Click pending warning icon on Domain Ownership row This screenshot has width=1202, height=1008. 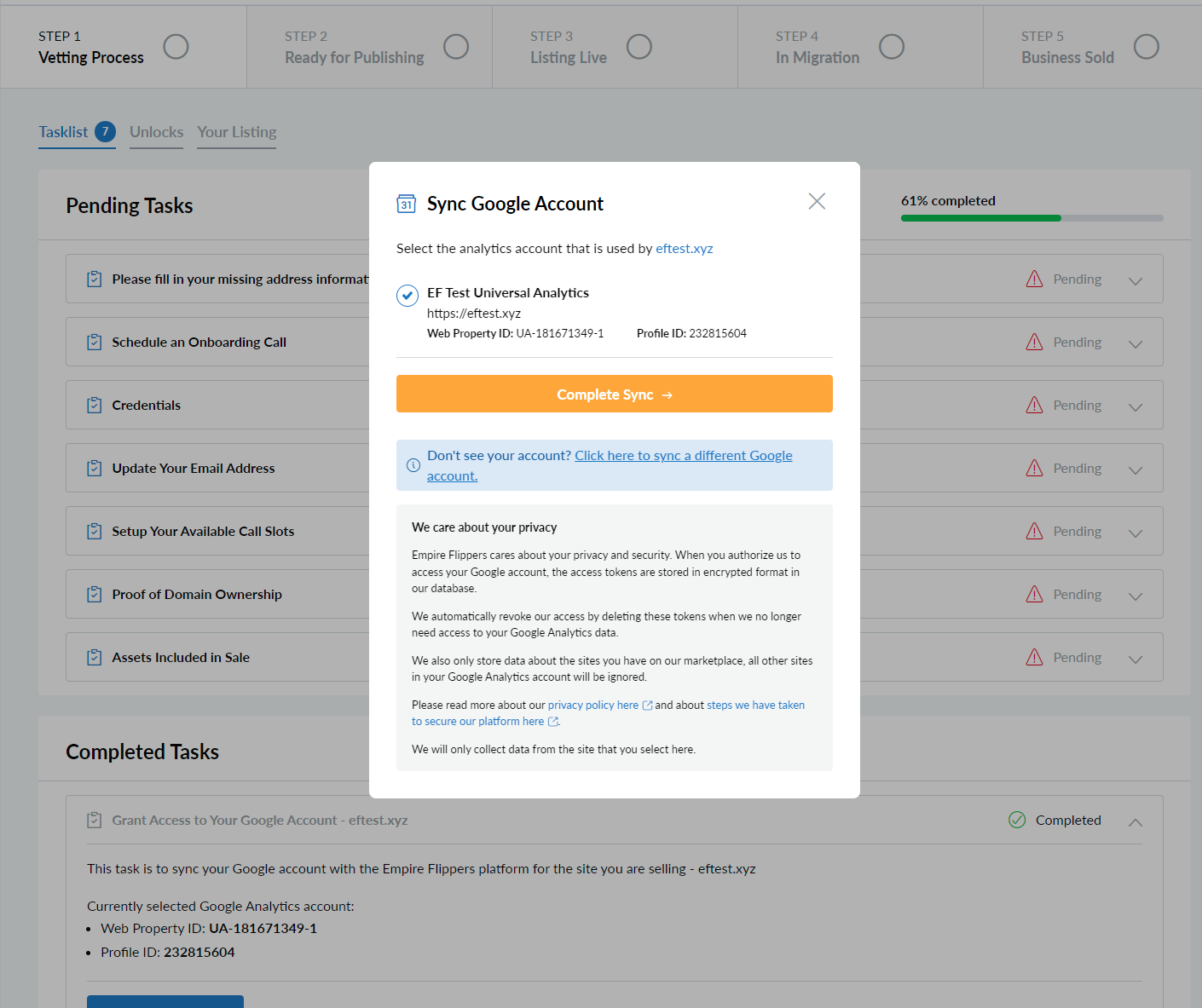[x=1034, y=594]
